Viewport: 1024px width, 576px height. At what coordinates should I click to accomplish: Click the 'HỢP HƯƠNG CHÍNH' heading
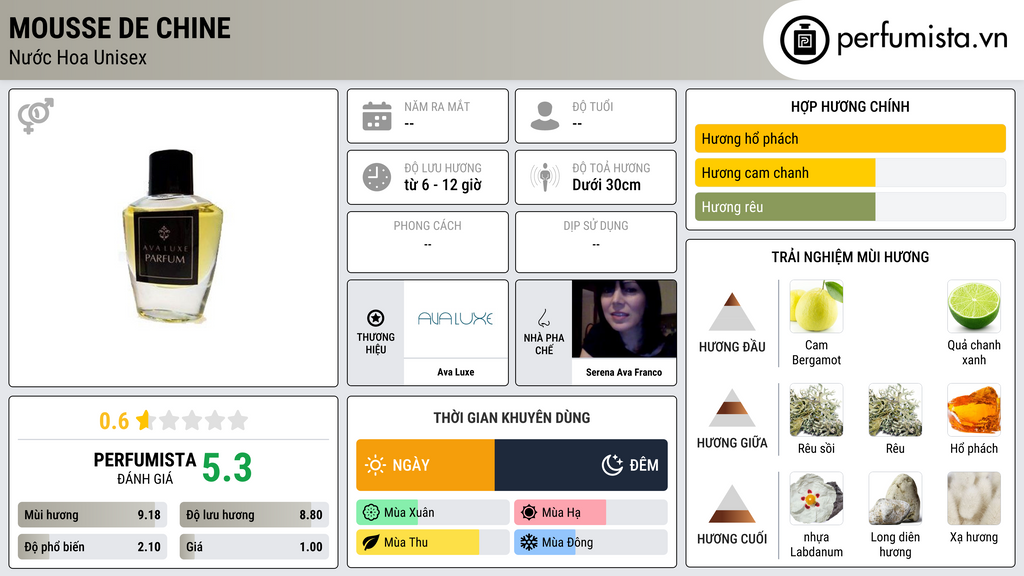pos(850,106)
